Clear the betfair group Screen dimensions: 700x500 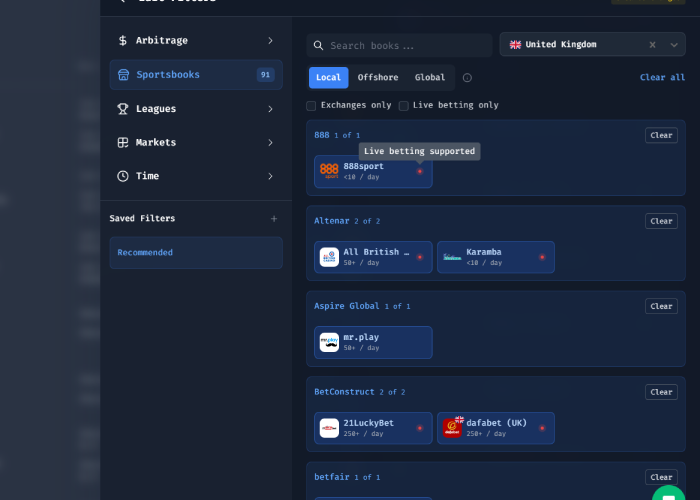point(661,477)
